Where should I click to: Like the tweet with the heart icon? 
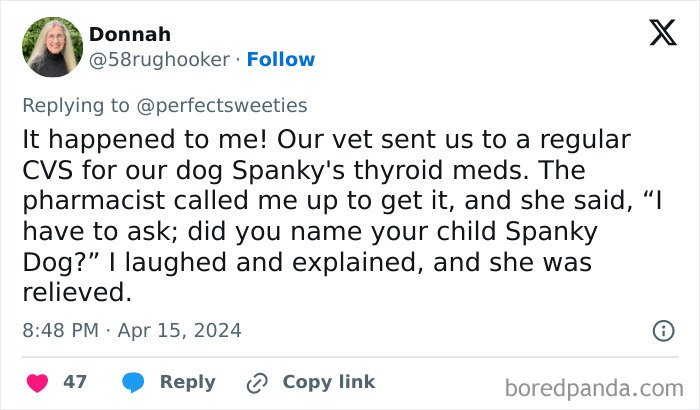37,382
